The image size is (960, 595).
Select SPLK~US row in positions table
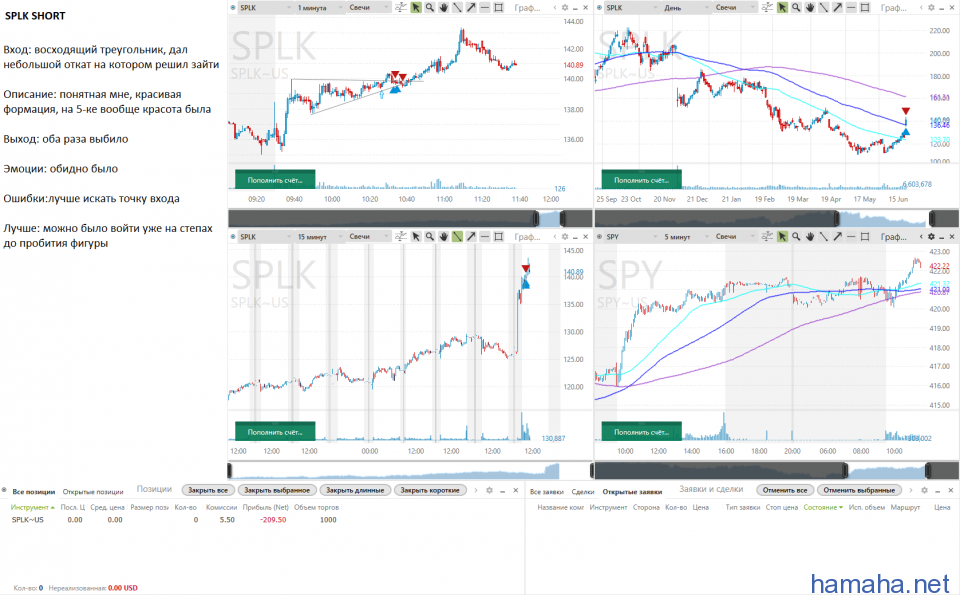point(262,520)
